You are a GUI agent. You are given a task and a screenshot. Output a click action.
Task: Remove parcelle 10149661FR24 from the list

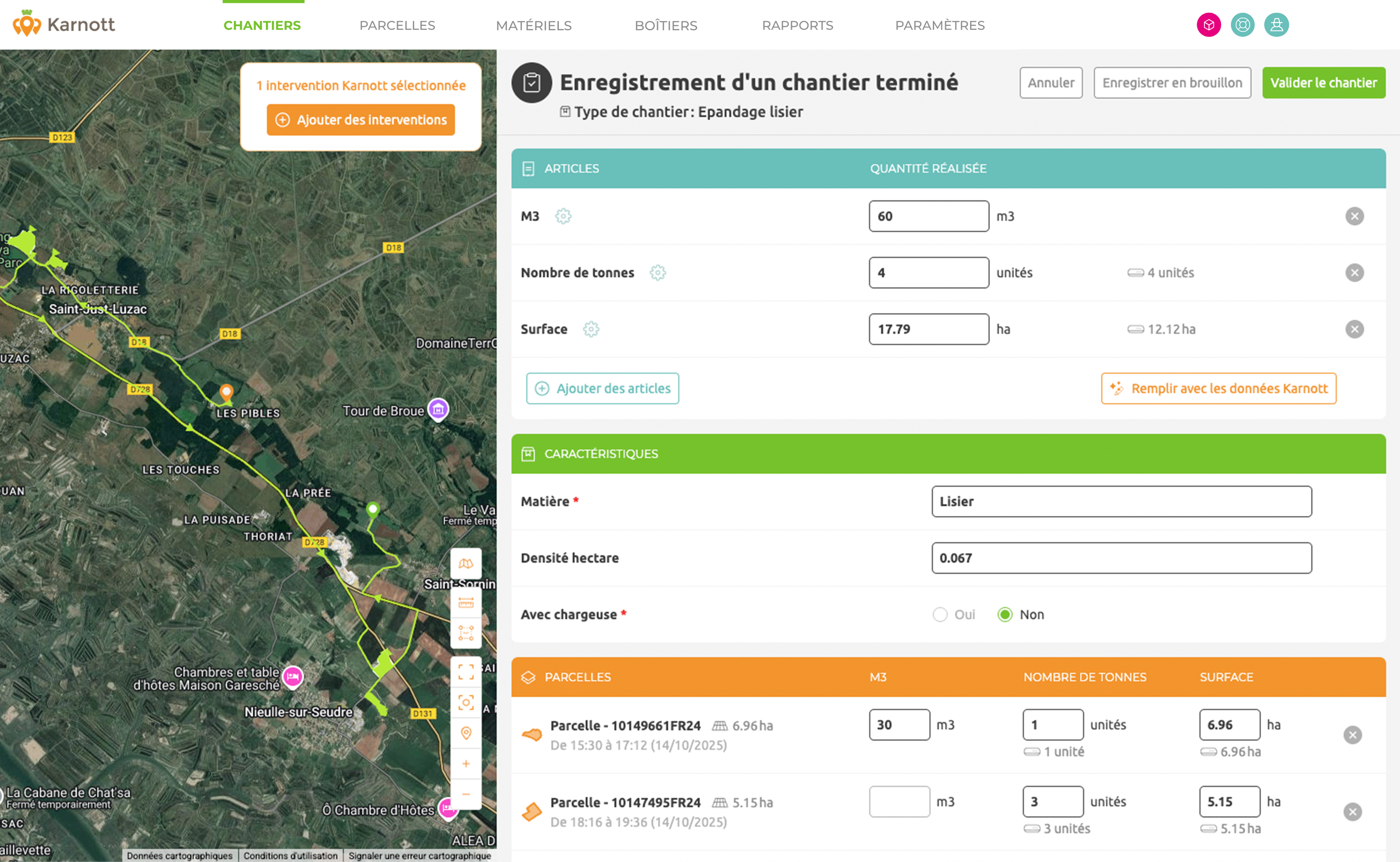[x=1353, y=735]
